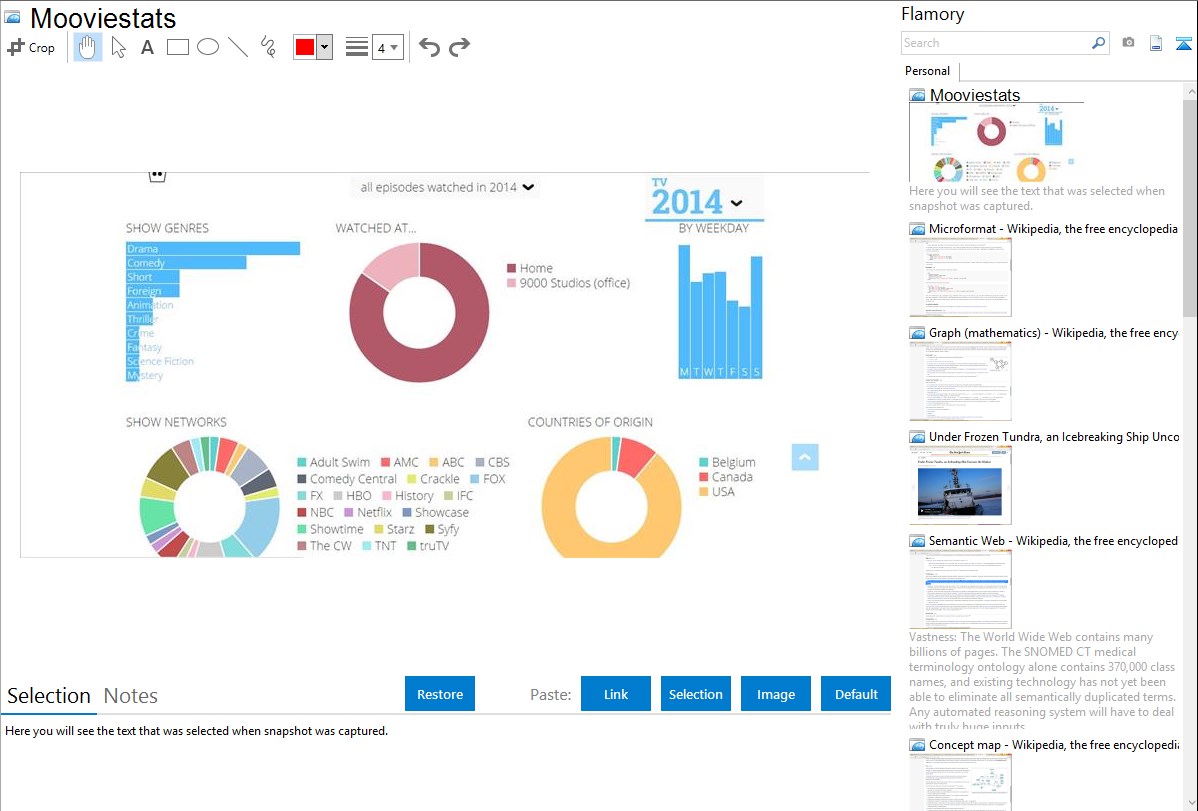Open the Semantic Web snapshot thumbnail

[960, 588]
